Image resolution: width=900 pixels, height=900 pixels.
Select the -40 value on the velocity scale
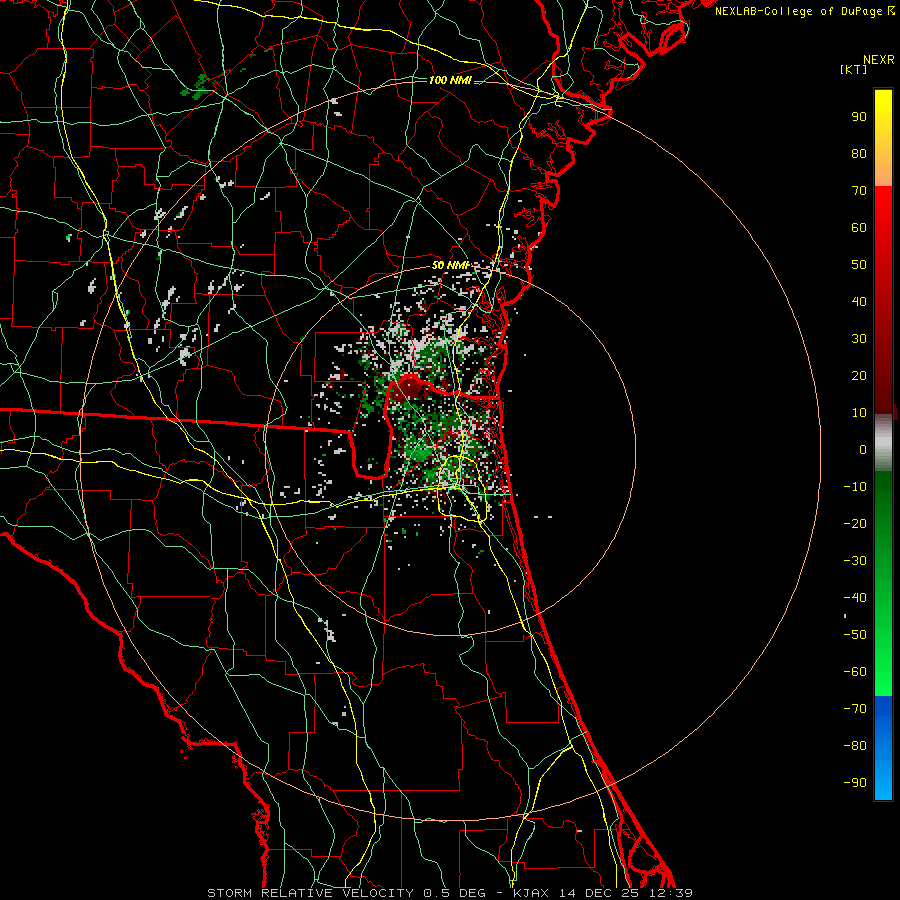click(x=855, y=598)
